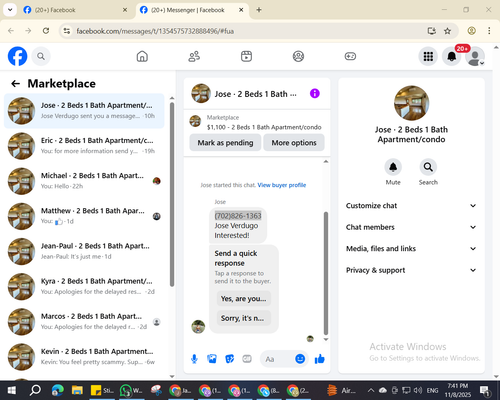Send quick response 'Sorry, it's n...'
Image resolution: width=500 pixels, height=400 pixels.
[244, 318]
